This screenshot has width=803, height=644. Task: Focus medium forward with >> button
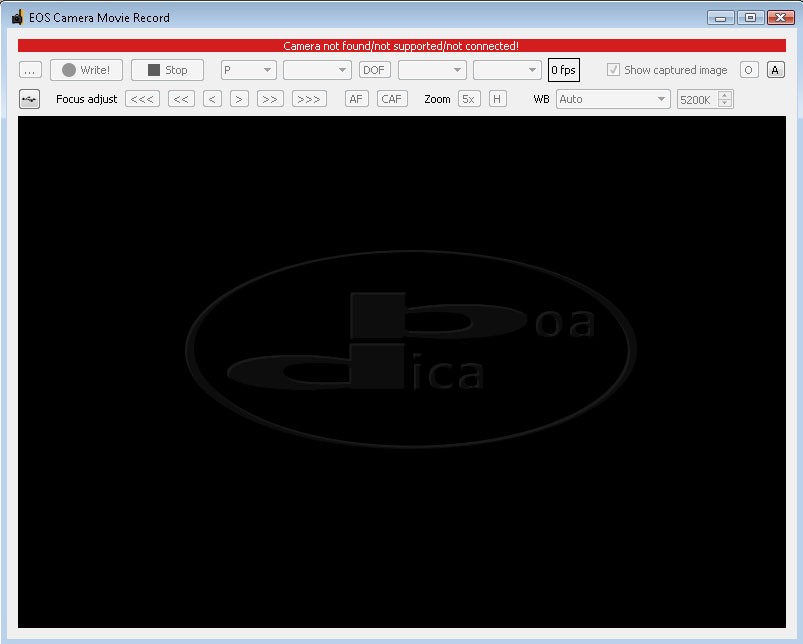[x=270, y=99]
